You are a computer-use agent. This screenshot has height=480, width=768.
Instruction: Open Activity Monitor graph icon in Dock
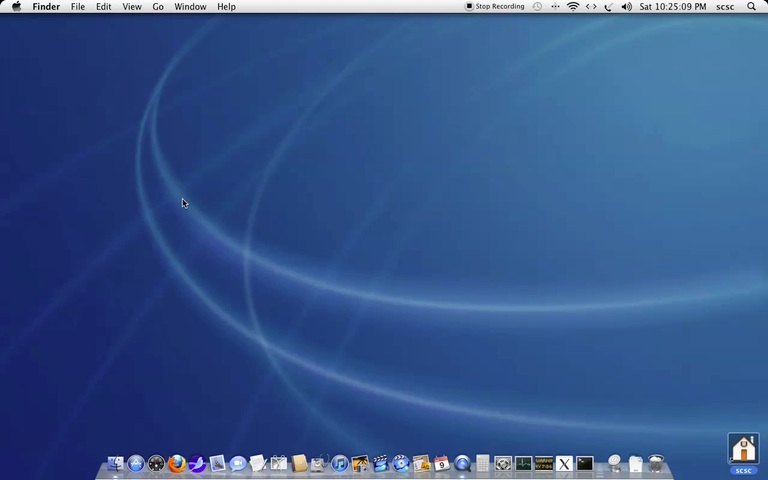523,463
